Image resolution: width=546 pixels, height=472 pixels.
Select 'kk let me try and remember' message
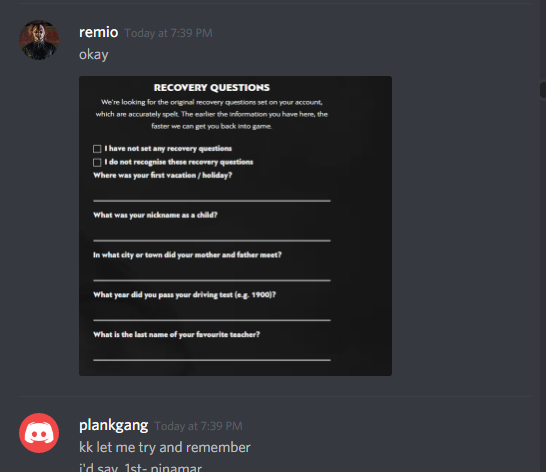165,447
